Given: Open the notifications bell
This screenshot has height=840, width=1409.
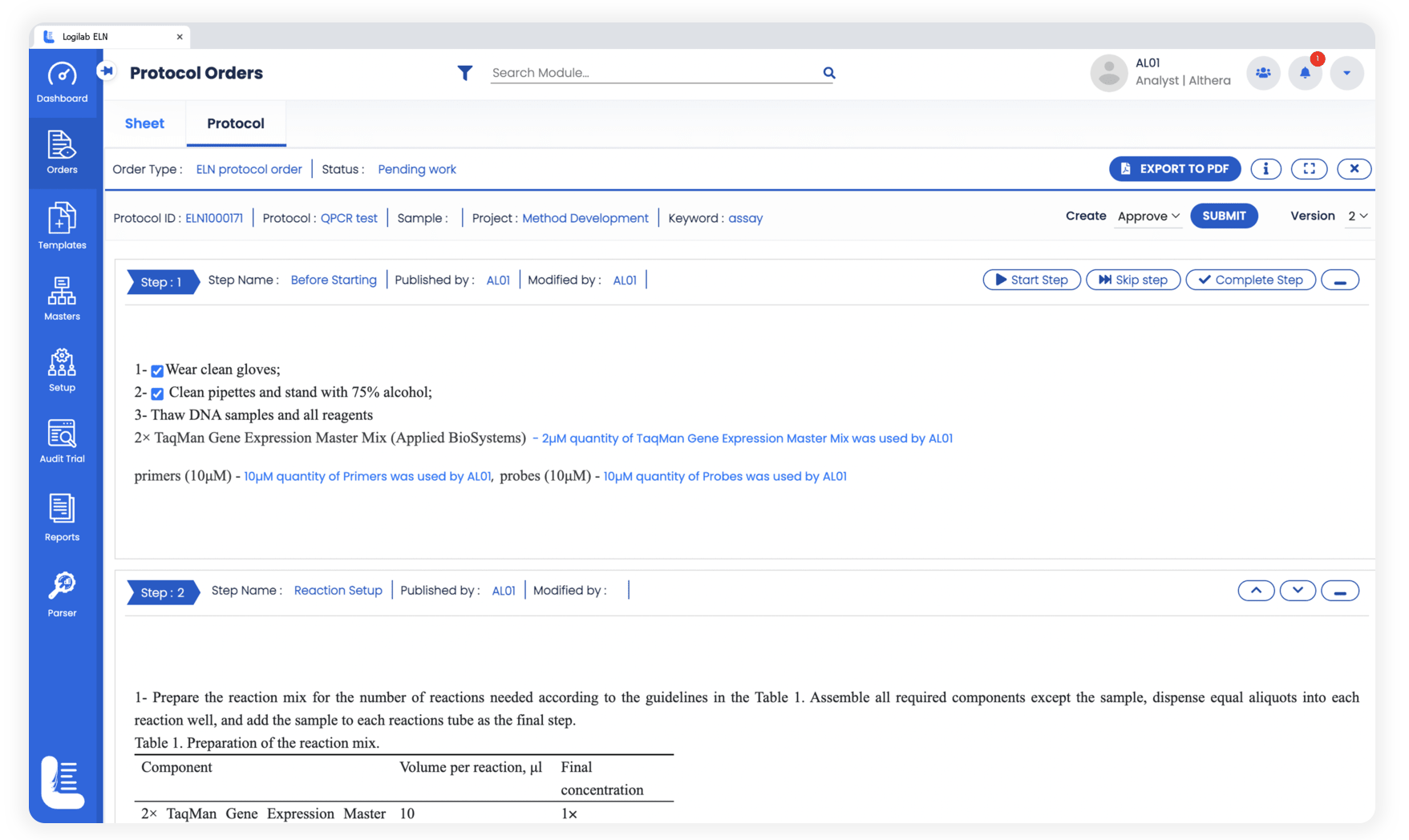Looking at the screenshot, I should [x=1305, y=73].
